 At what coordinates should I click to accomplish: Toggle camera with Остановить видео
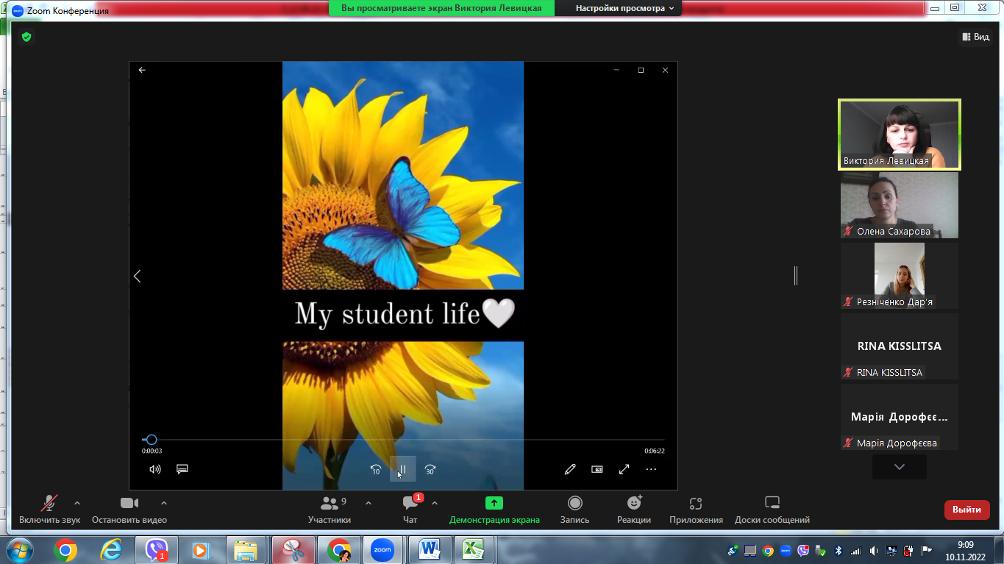[x=129, y=509]
